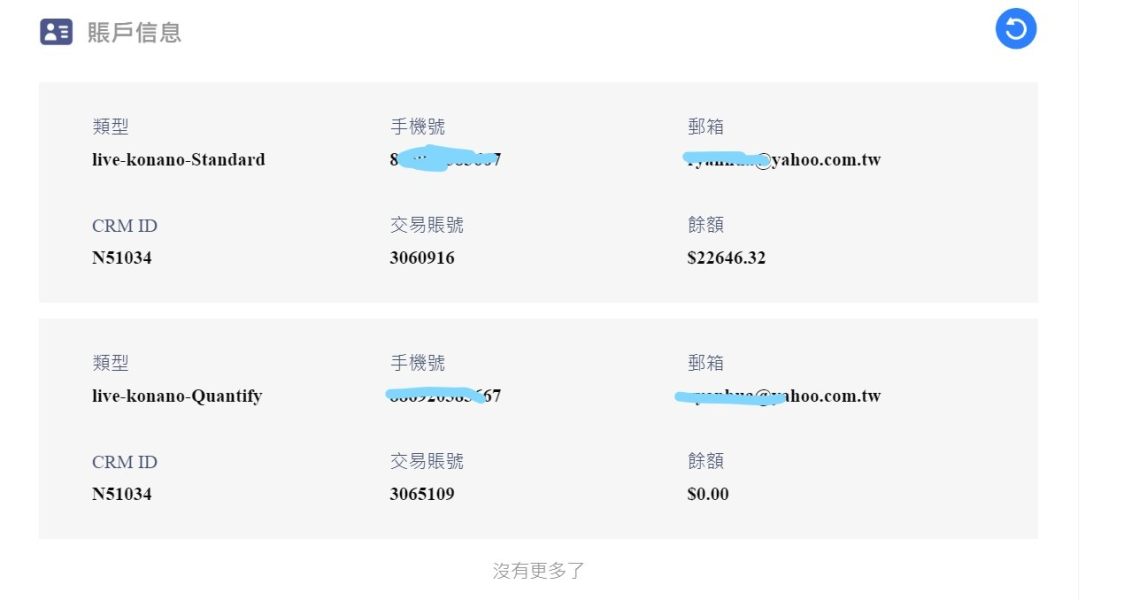The height and width of the screenshot is (600, 1147).
Task: Click trading account number 3060916
Action: tap(422, 258)
